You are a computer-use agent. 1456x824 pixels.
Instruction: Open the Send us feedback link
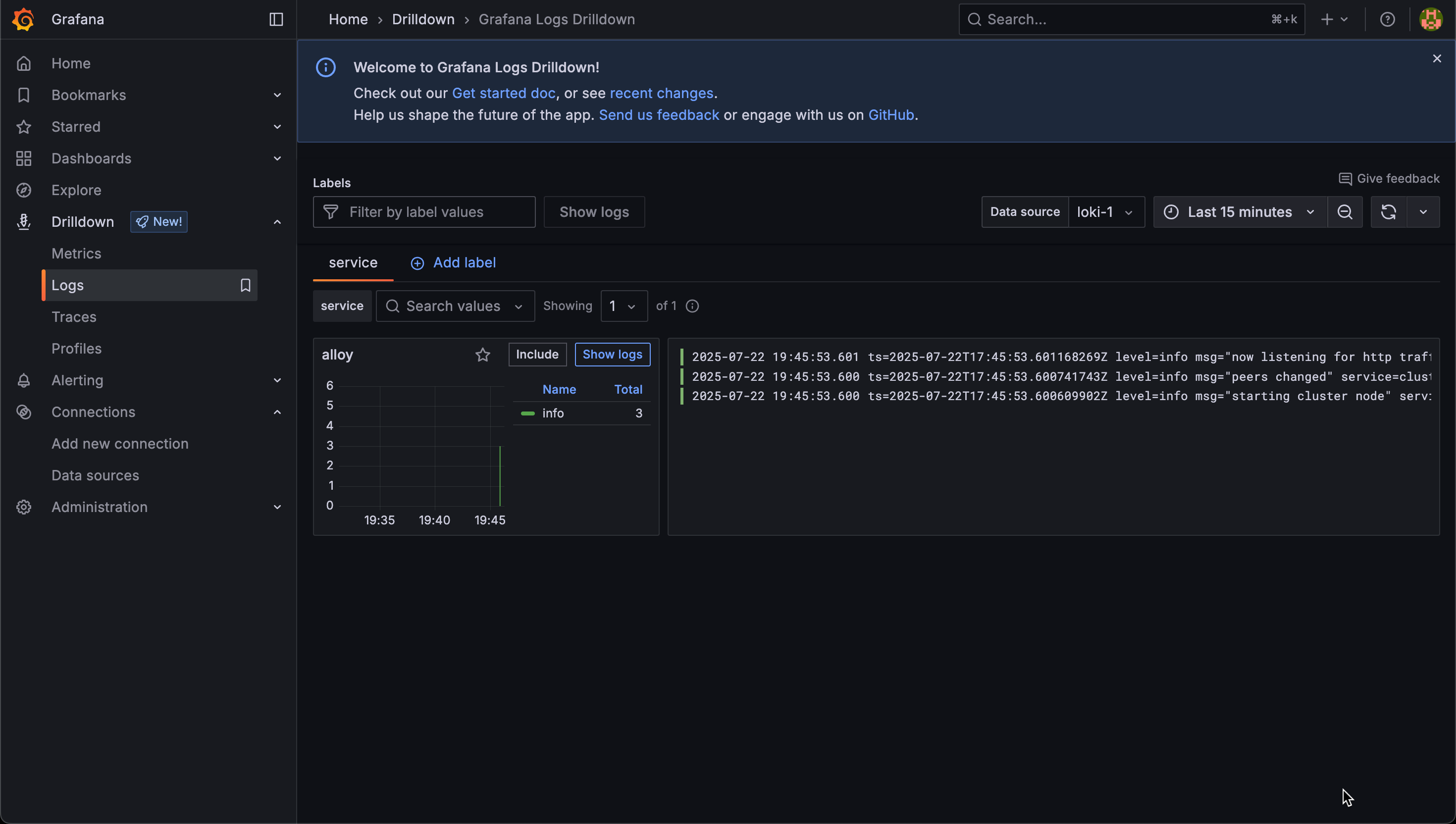659,115
